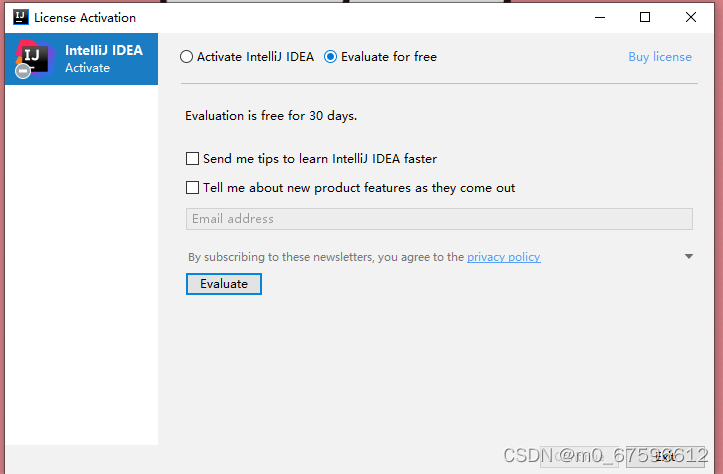Click the Email address input field
The image size is (723, 474).
pyautogui.click(x=439, y=219)
